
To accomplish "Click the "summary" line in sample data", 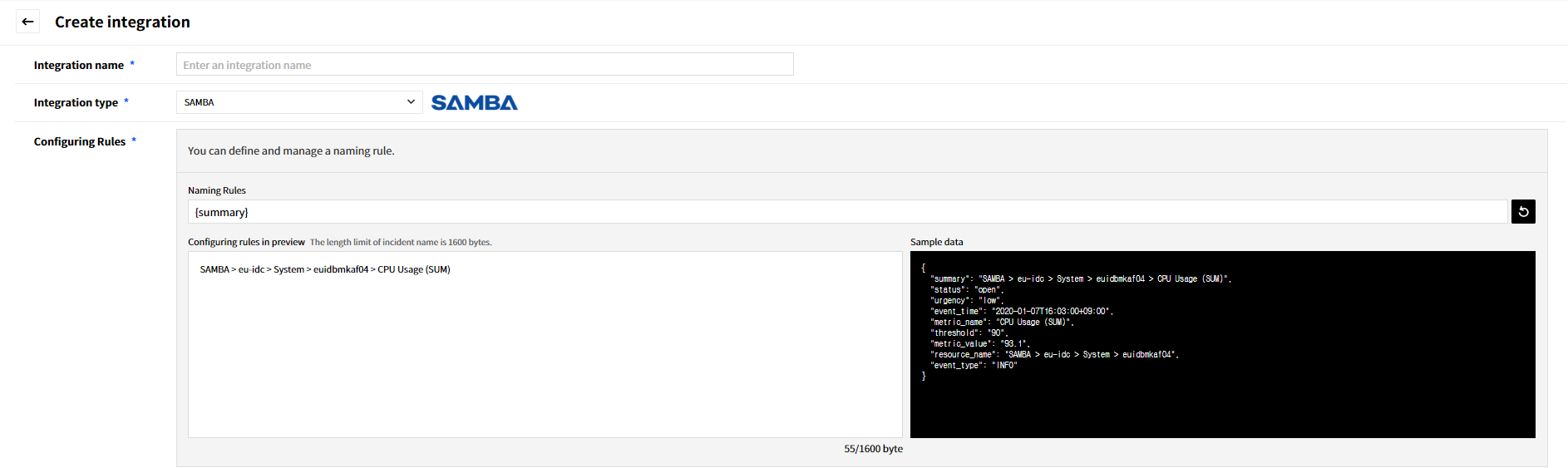I will [1080, 279].
